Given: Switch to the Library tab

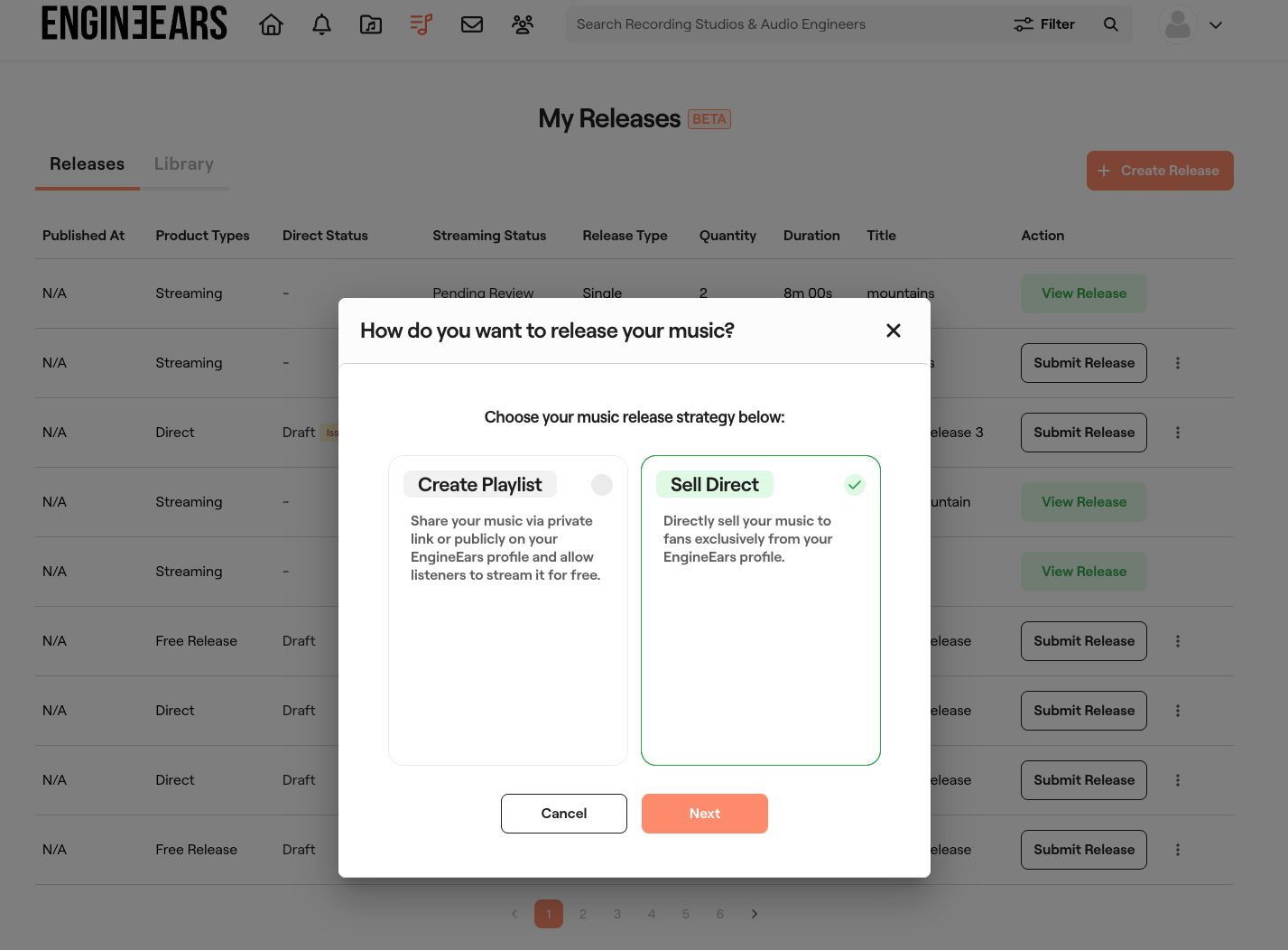Looking at the screenshot, I should click(x=184, y=164).
